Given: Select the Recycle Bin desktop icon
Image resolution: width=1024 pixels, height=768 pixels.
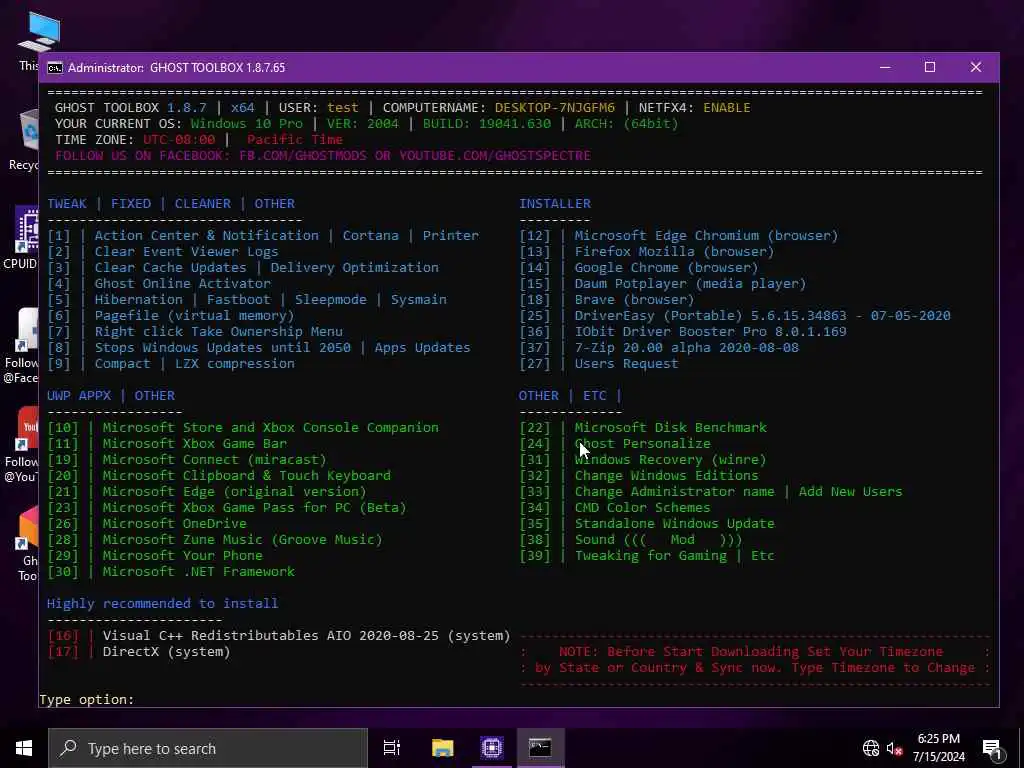Looking at the screenshot, I should 26,140.
